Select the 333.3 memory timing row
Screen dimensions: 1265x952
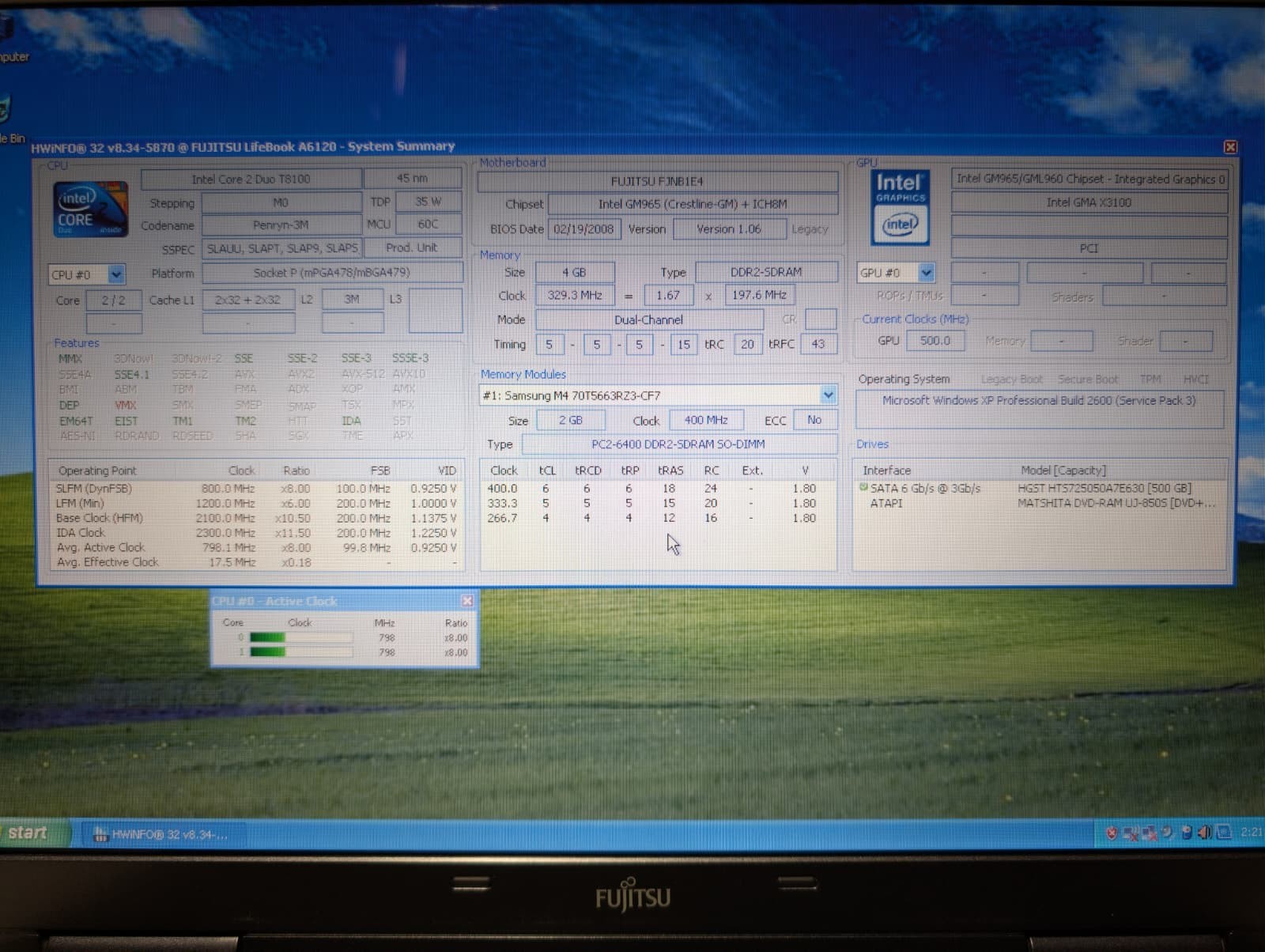pos(658,503)
